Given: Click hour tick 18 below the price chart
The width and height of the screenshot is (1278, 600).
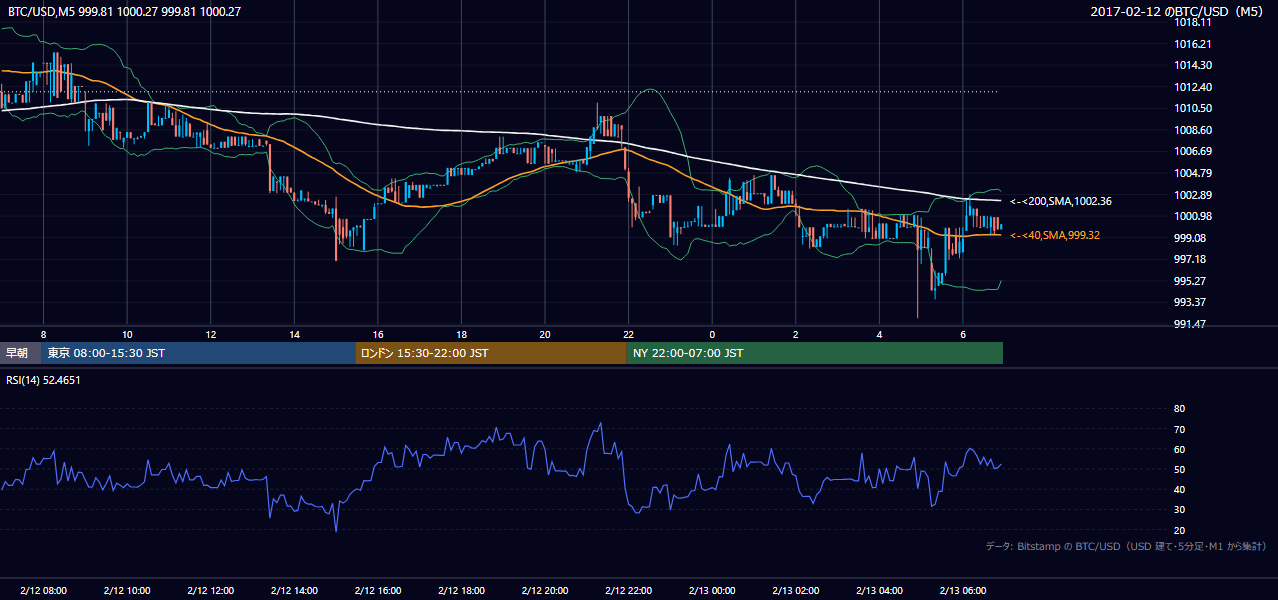Looking at the screenshot, I should coord(461,334).
